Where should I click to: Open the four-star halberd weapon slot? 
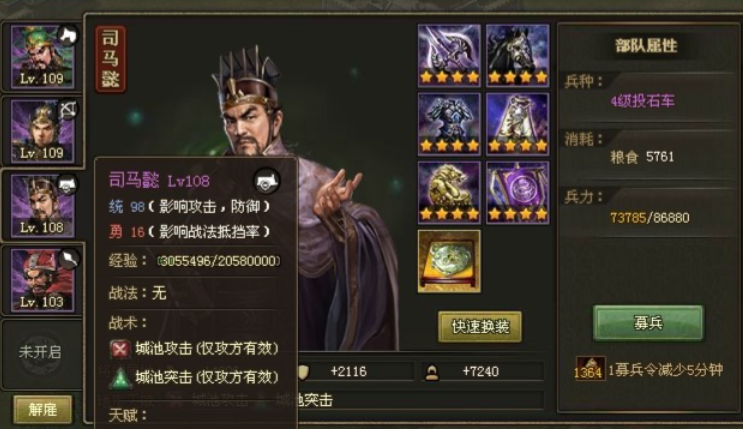[x=449, y=56]
